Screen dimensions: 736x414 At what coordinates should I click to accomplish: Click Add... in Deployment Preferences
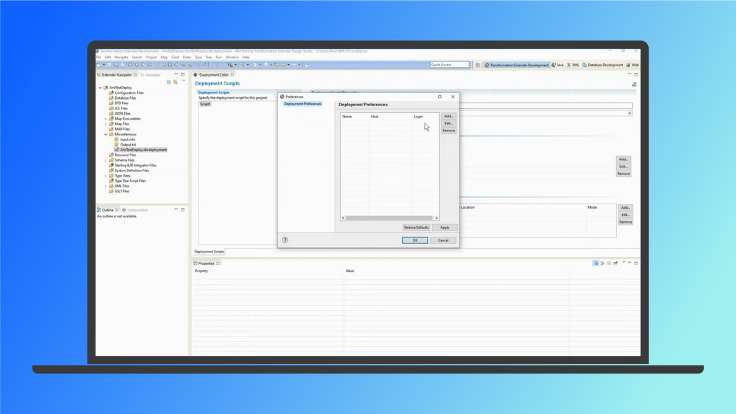pos(449,116)
